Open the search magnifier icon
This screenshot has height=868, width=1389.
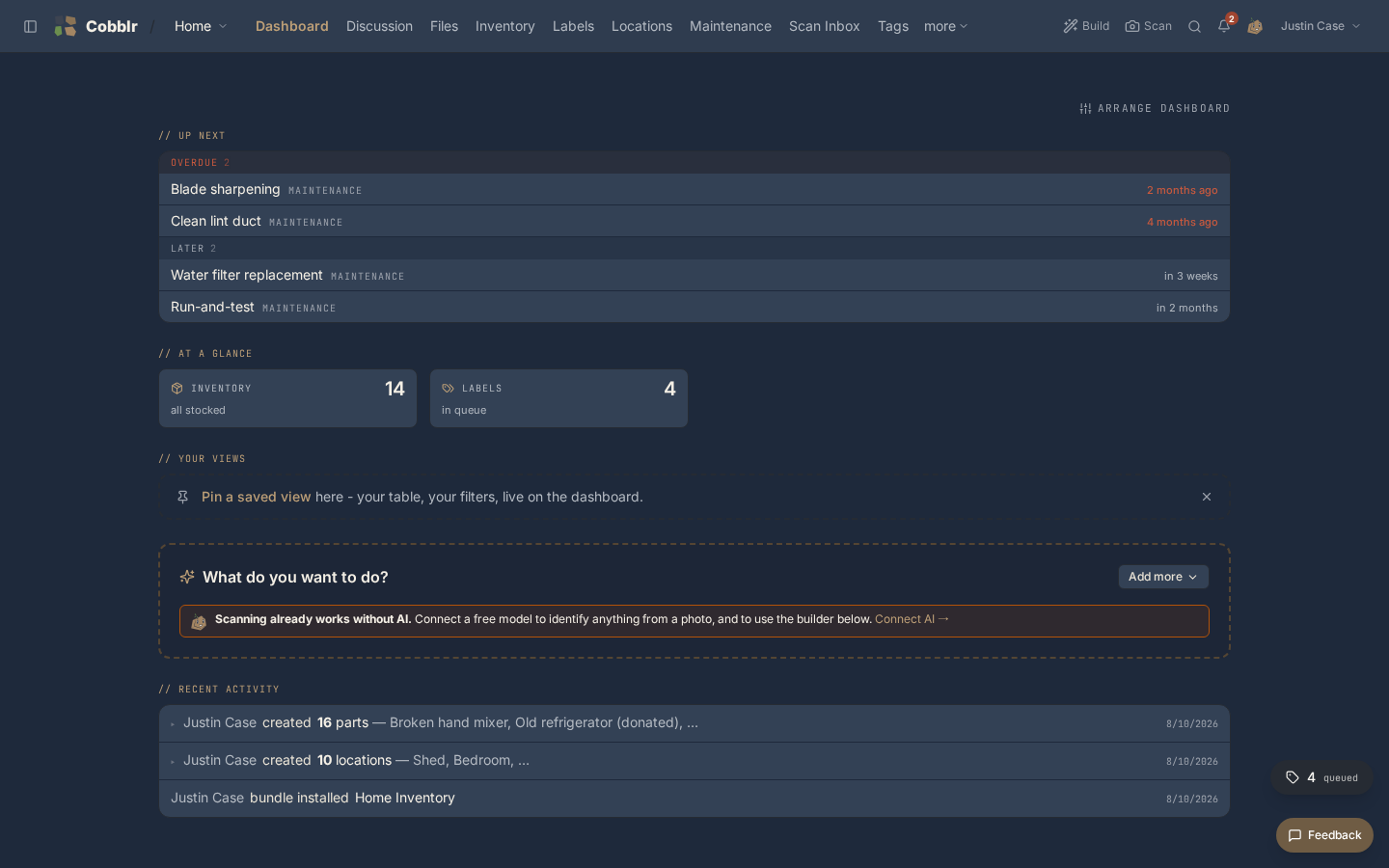(1194, 26)
